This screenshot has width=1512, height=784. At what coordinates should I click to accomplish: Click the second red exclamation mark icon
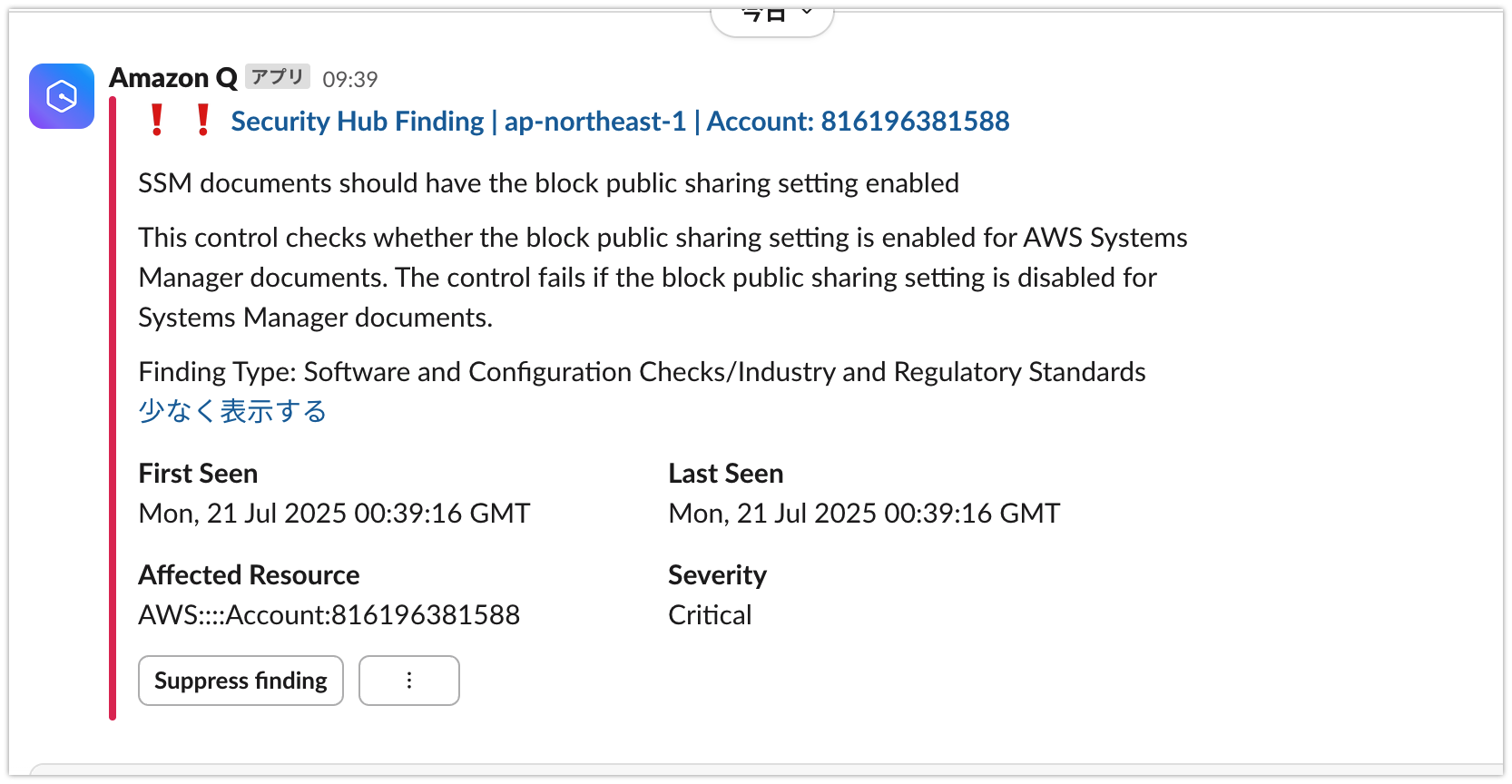point(203,120)
